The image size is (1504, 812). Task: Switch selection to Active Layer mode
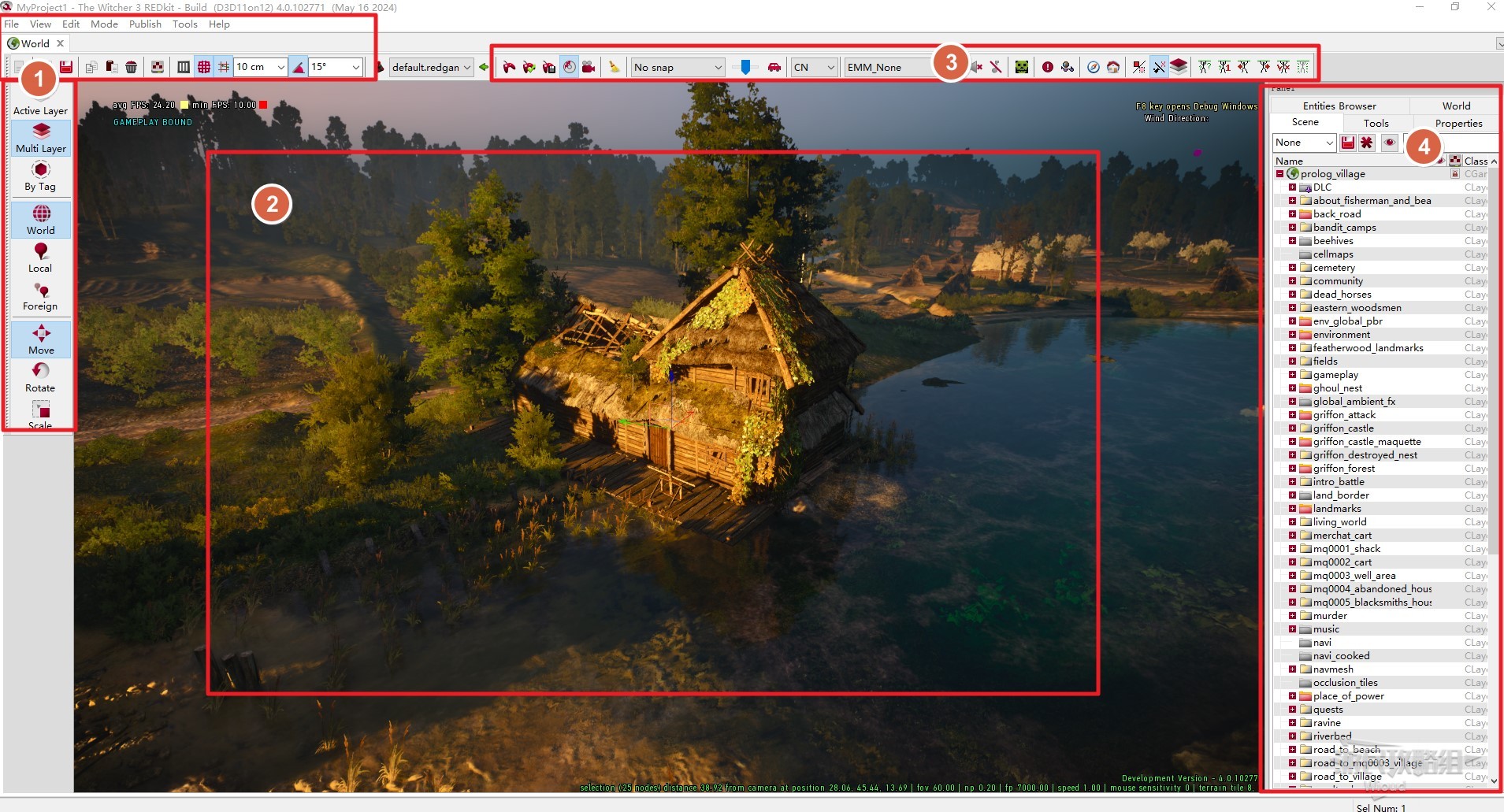point(41,110)
